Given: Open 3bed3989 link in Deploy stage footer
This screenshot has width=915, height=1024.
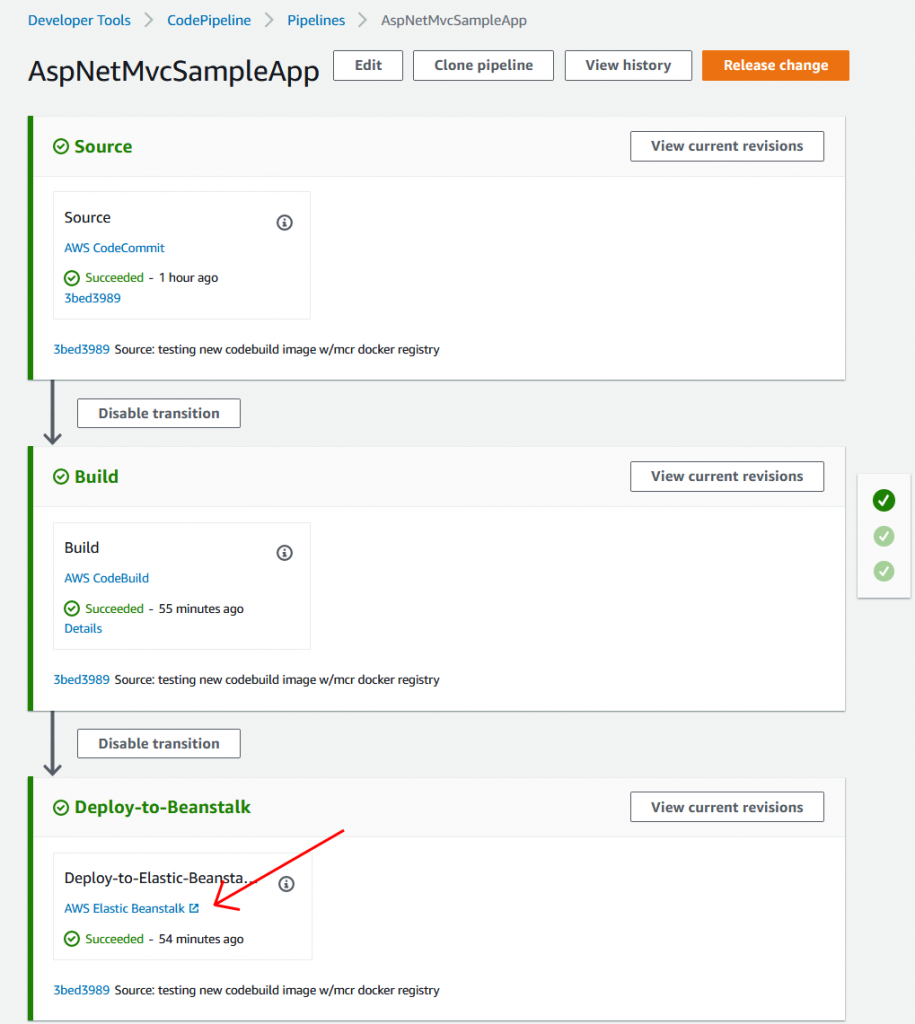Looking at the screenshot, I should (81, 991).
